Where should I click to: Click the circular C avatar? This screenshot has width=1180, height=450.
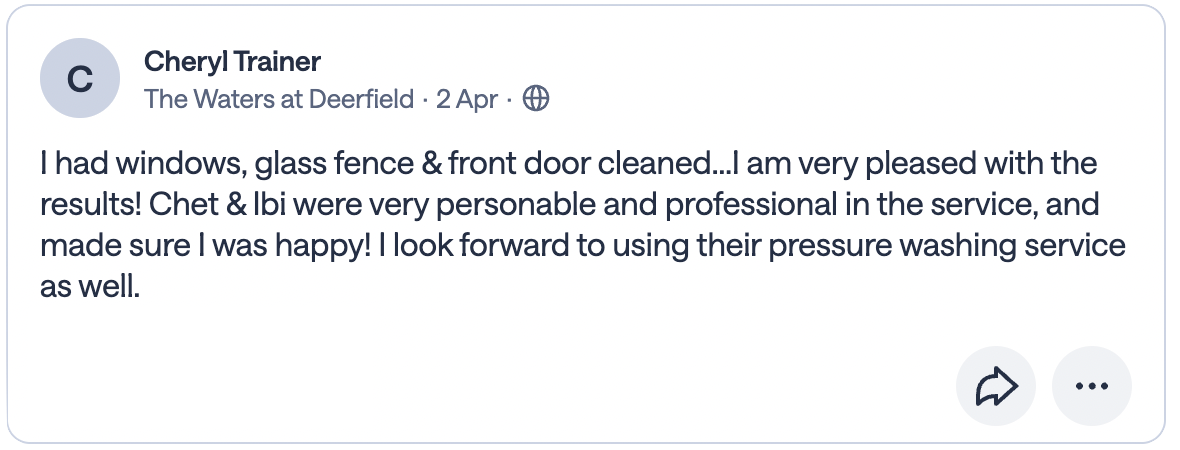coord(80,78)
